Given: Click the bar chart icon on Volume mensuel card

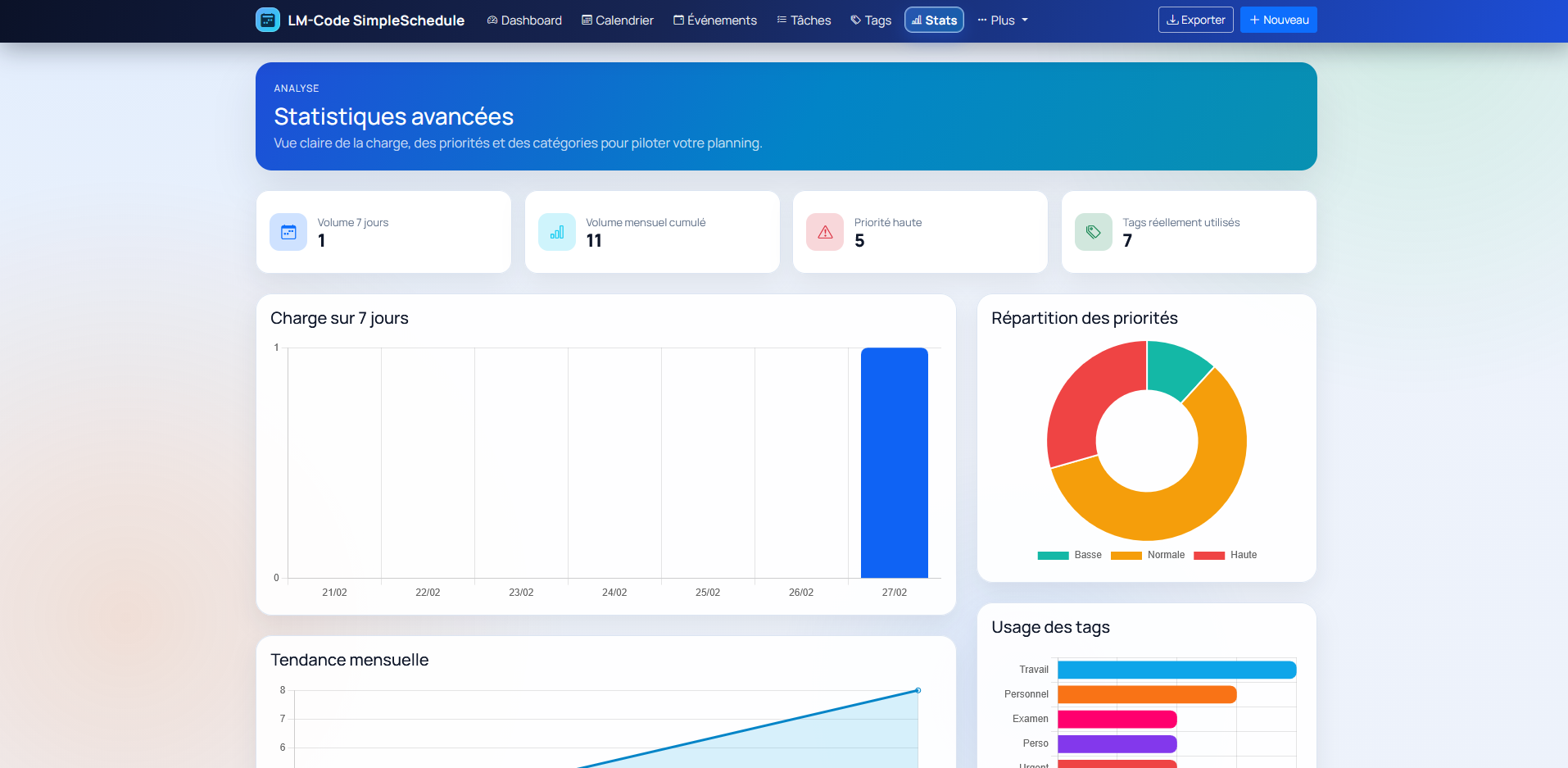Looking at the screenshot, I should coord(557,232).
